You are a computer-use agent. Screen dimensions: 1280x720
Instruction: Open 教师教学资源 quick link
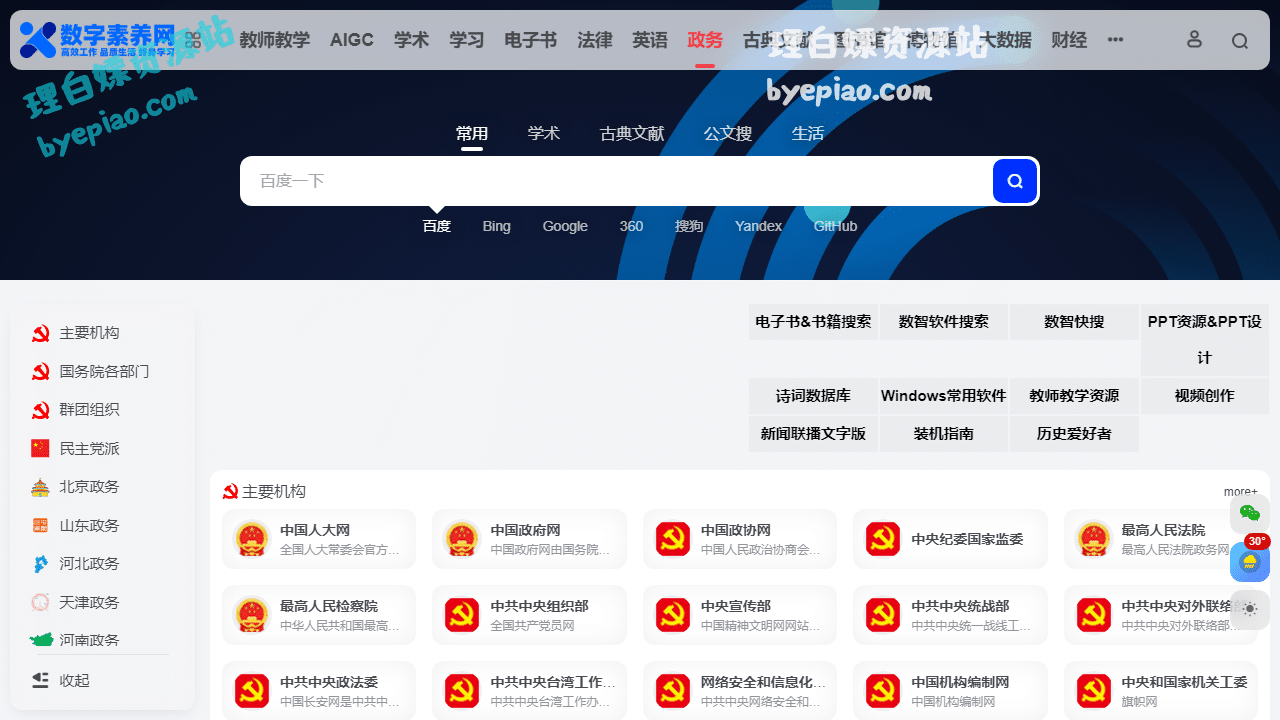pyautogui.click(x=1074, y=396)
